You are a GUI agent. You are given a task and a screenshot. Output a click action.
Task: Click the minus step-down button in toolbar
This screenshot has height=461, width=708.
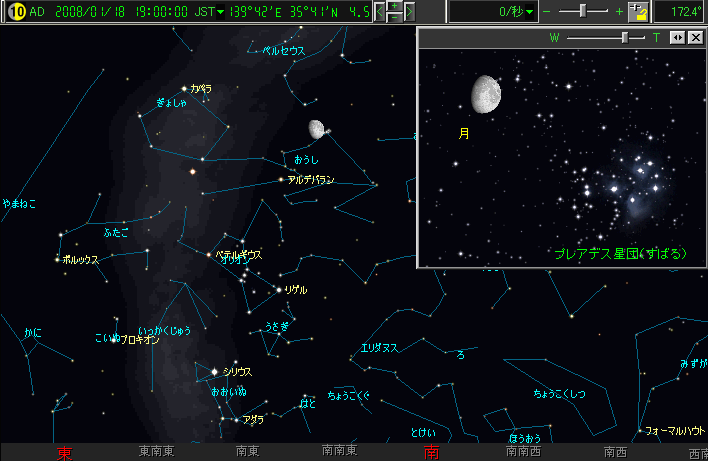pos(395,18)
